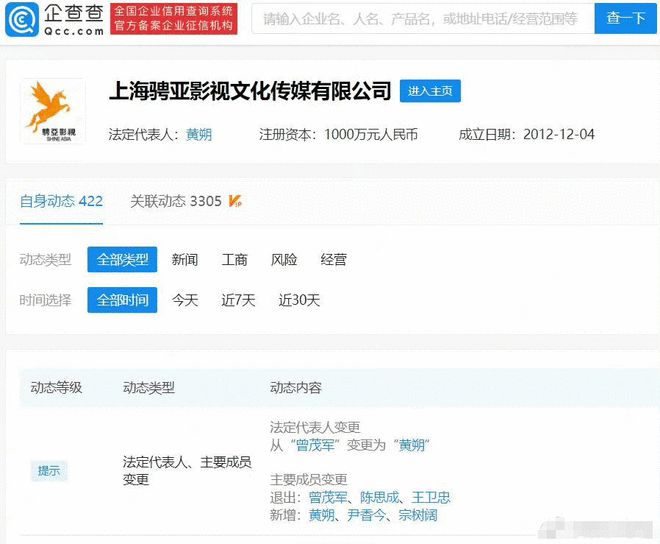Click the 进入主页 button
The height and width of the screenshot is (544, 660).
pos(430,91)
